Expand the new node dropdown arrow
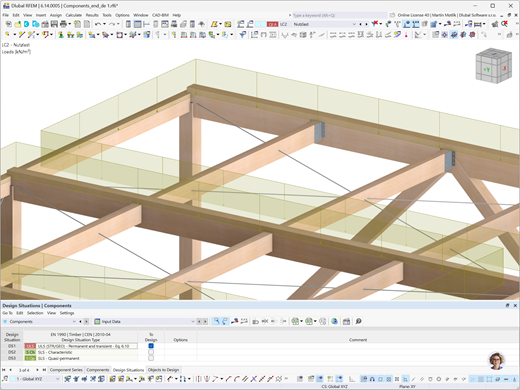The height and width of the screenshot is (390, 520). click(14, 35)
